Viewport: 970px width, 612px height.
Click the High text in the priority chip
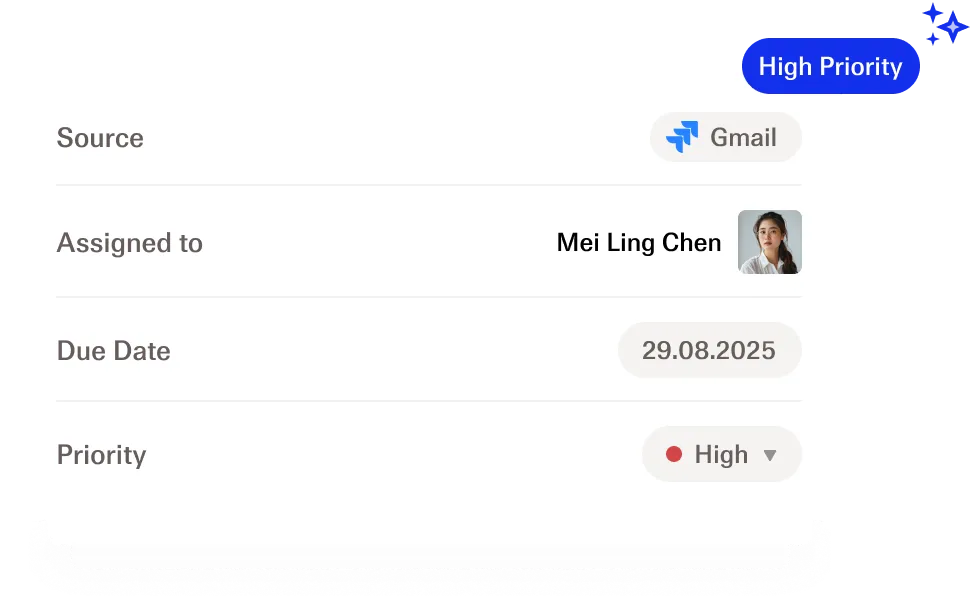pos(721,455)
